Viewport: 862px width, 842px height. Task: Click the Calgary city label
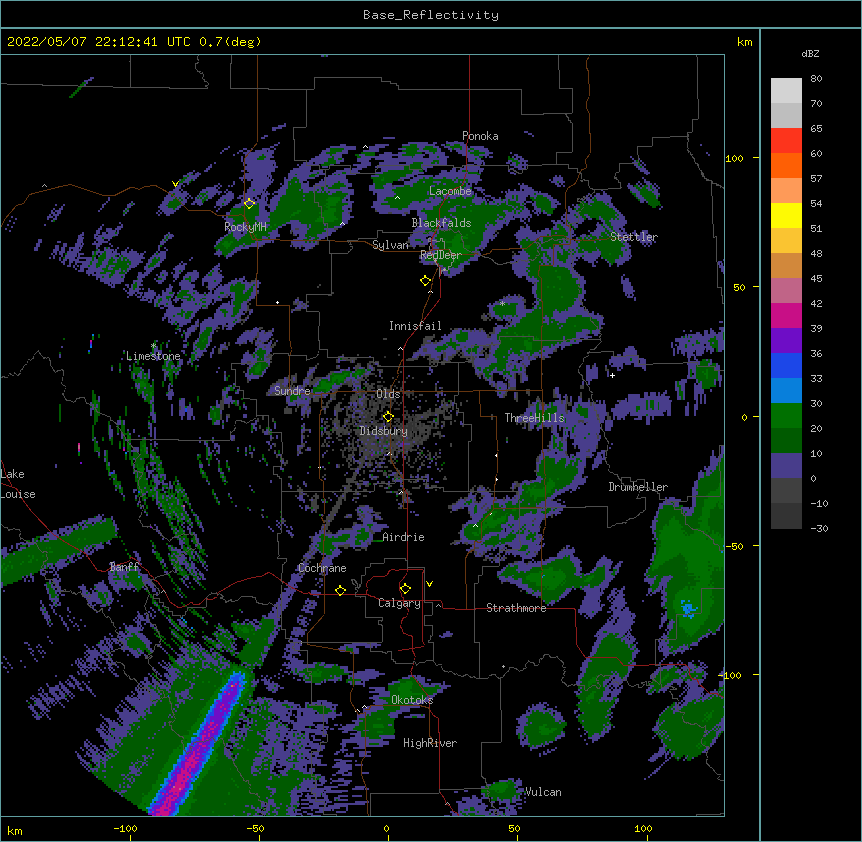pos(399,603)
